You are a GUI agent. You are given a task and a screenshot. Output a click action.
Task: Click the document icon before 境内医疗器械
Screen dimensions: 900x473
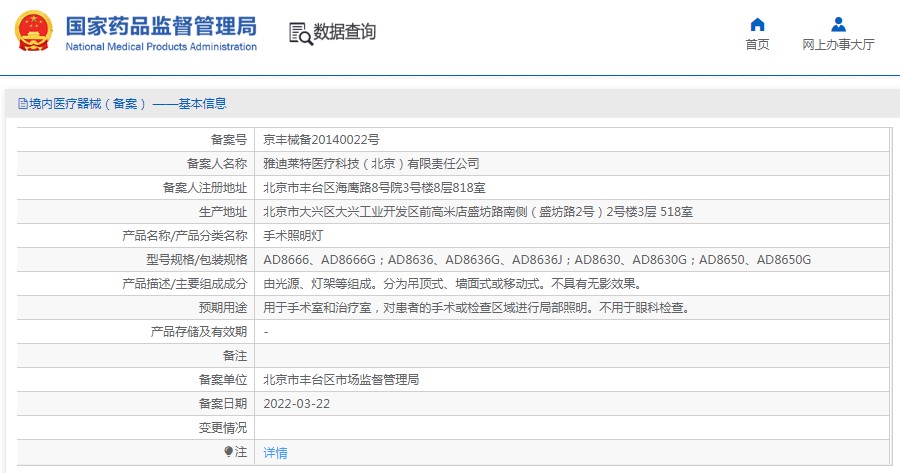coord(23,104)
